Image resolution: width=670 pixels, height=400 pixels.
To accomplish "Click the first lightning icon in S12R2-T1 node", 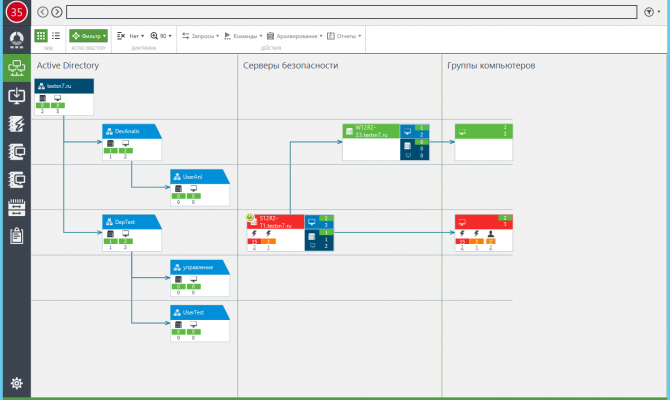I will click(x=254, y=234).
